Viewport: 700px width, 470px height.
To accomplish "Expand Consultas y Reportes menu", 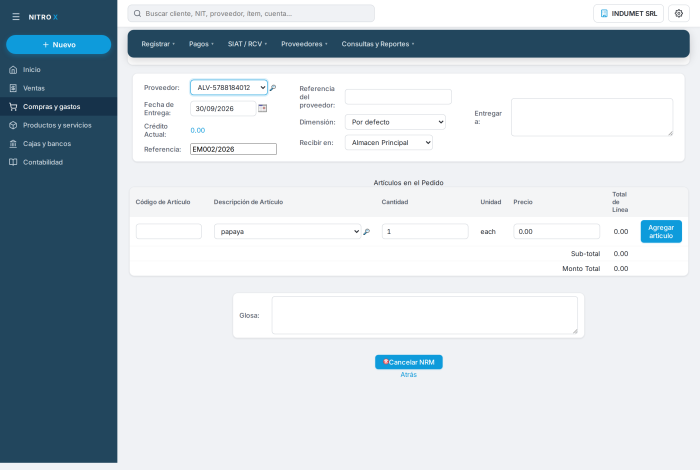I will pos(378,44).
